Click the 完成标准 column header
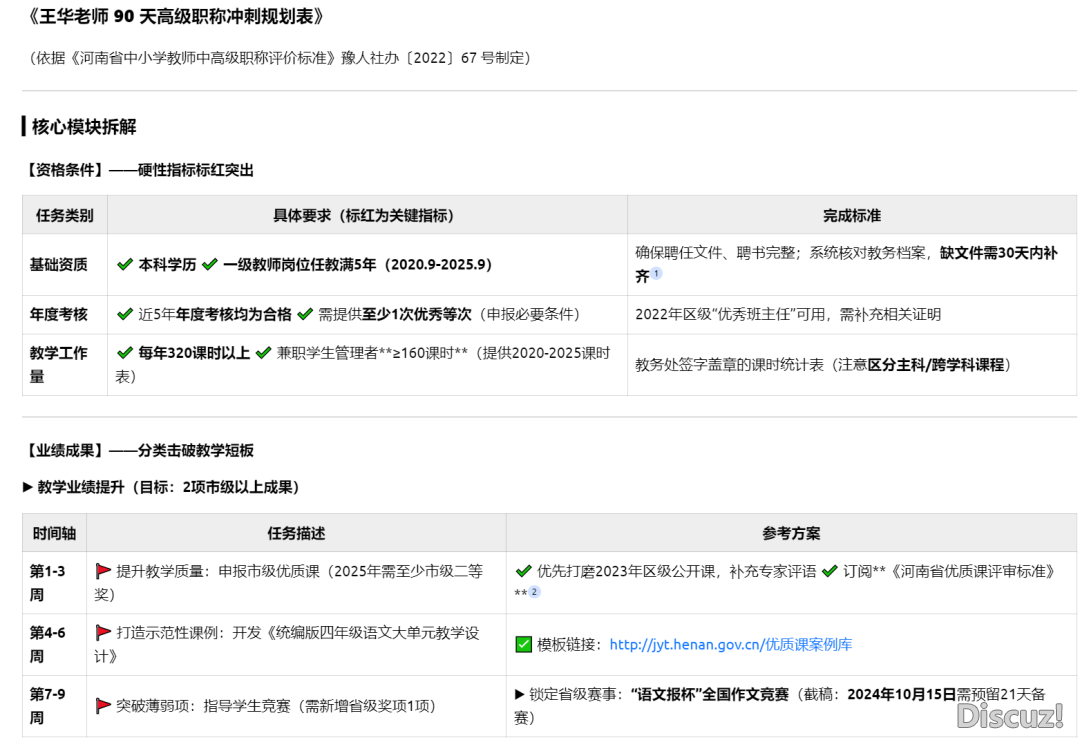The height and width of the screenshot is (740, 1080). tap(852, 216)
